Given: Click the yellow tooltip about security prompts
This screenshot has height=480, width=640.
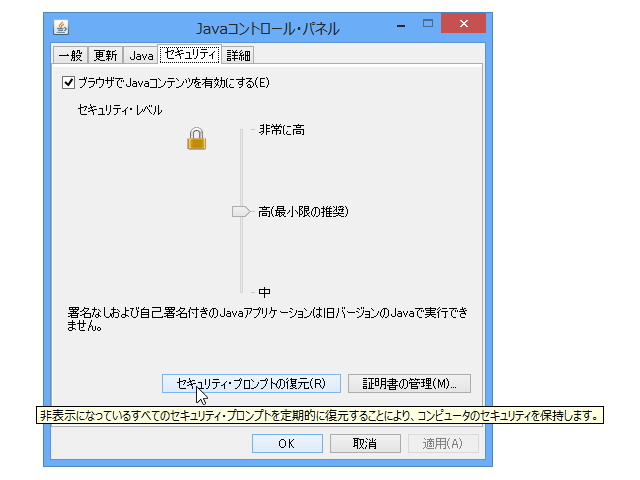Looking at the screenshot, I should (x=320, y=416).
